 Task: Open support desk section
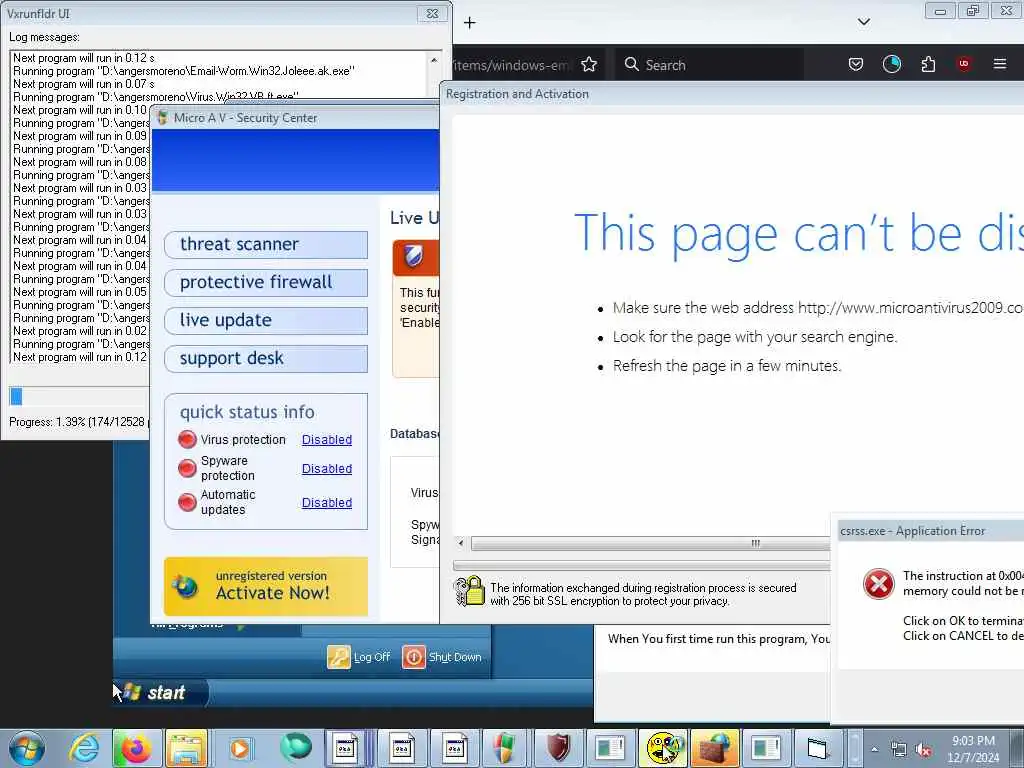click(266, 359)
